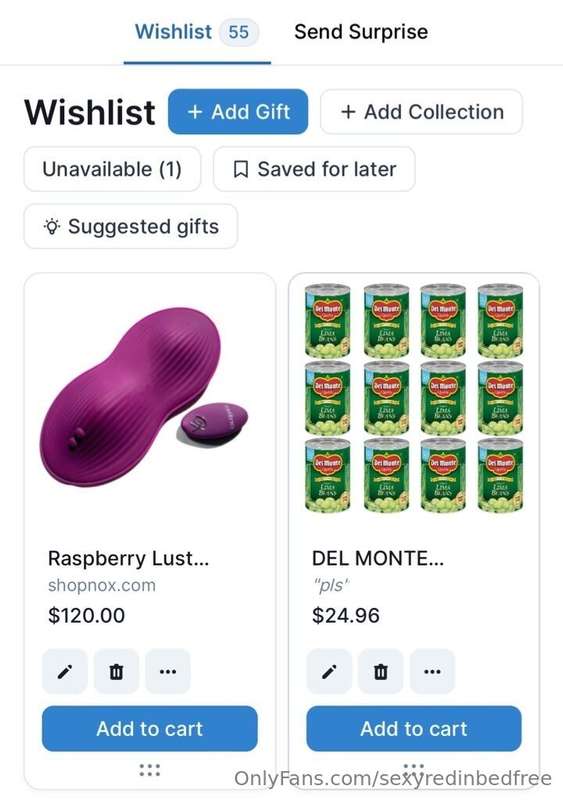The image size is (563, 800).
Task: Show Unavailable (1) items
Action: pyautogui.click(x=112, y=169)
